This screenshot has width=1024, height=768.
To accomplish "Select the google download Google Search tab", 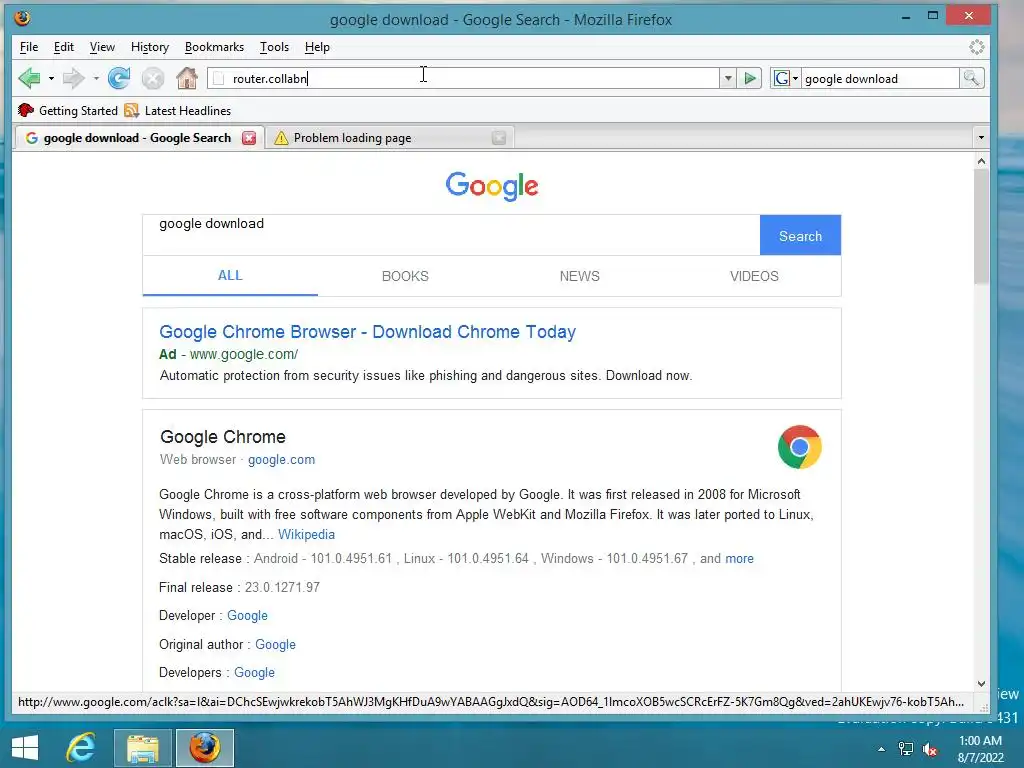I will pos(140,138).
